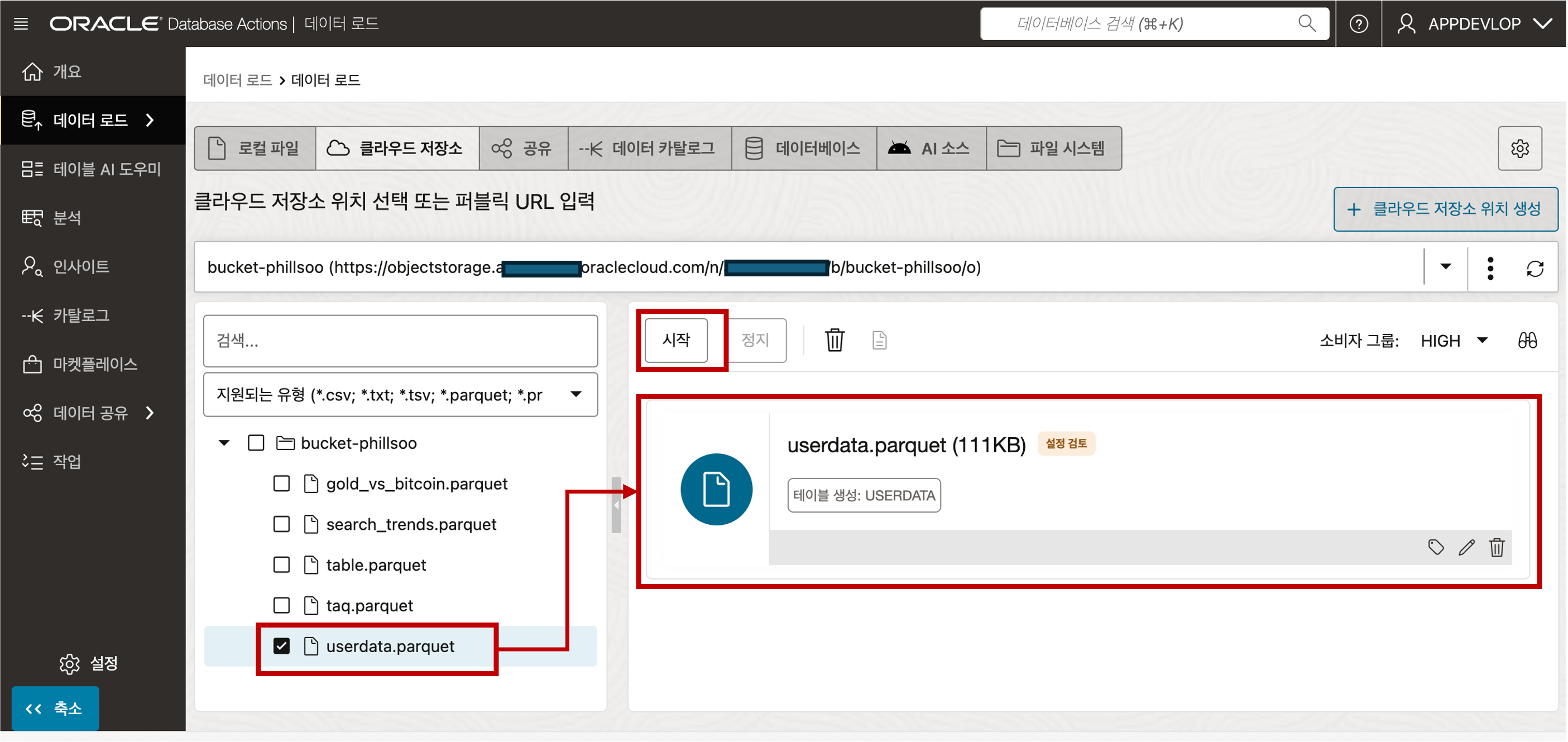Click the 설정 검토 badge
The image size is (1568, 742).
[1066, 444]
